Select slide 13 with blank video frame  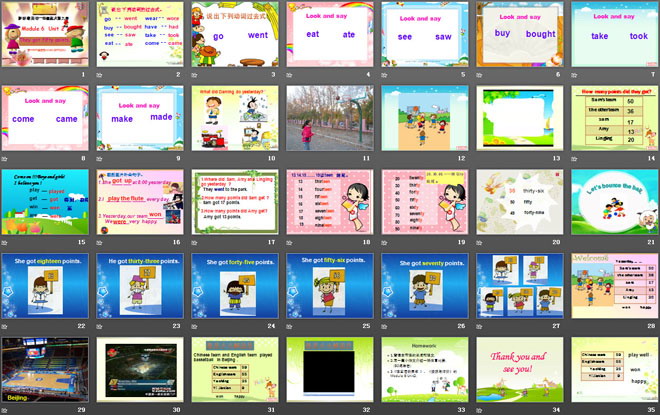pos(520,118)
